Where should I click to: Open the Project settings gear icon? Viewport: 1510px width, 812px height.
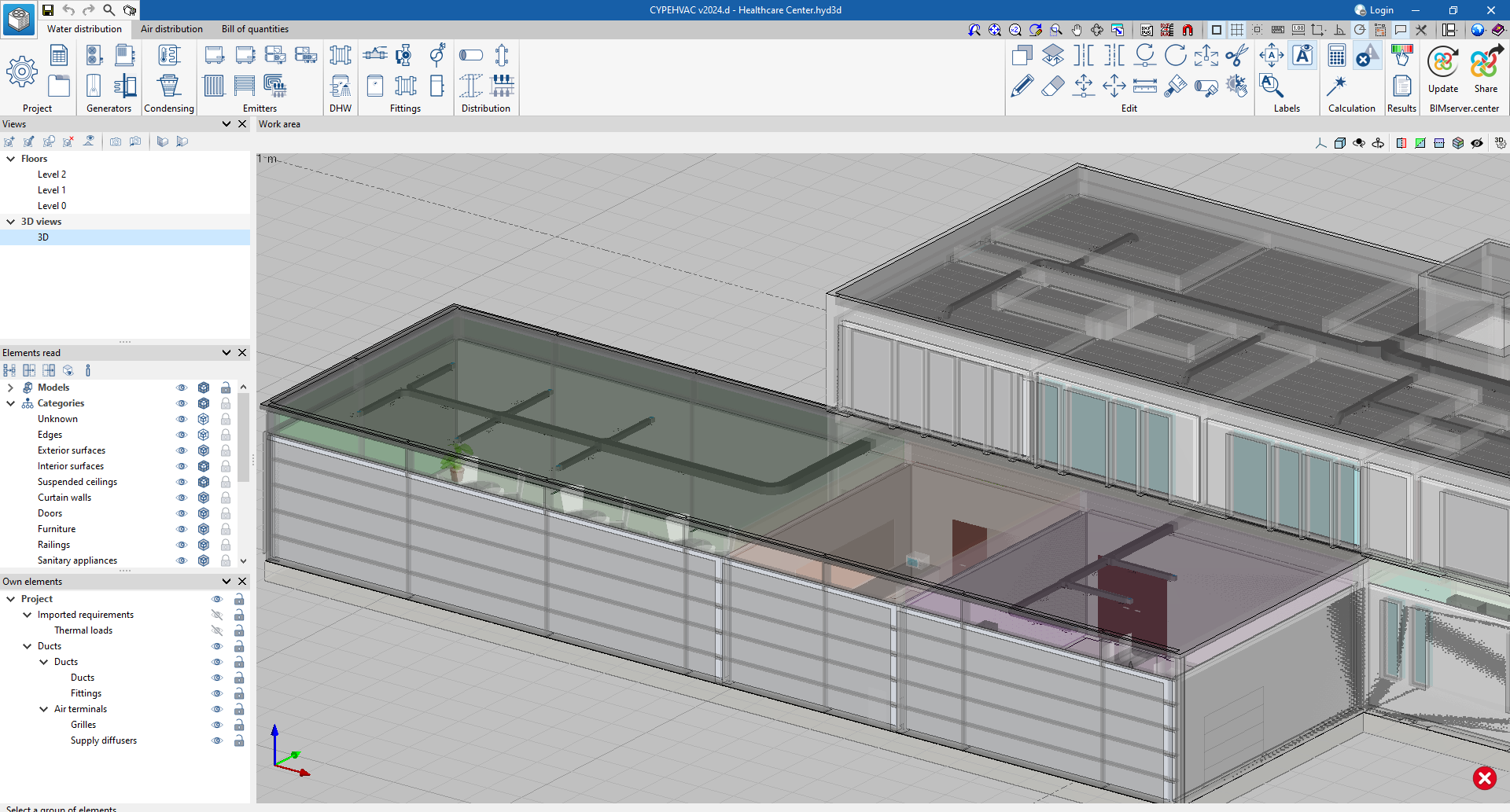tap(22, 72)
